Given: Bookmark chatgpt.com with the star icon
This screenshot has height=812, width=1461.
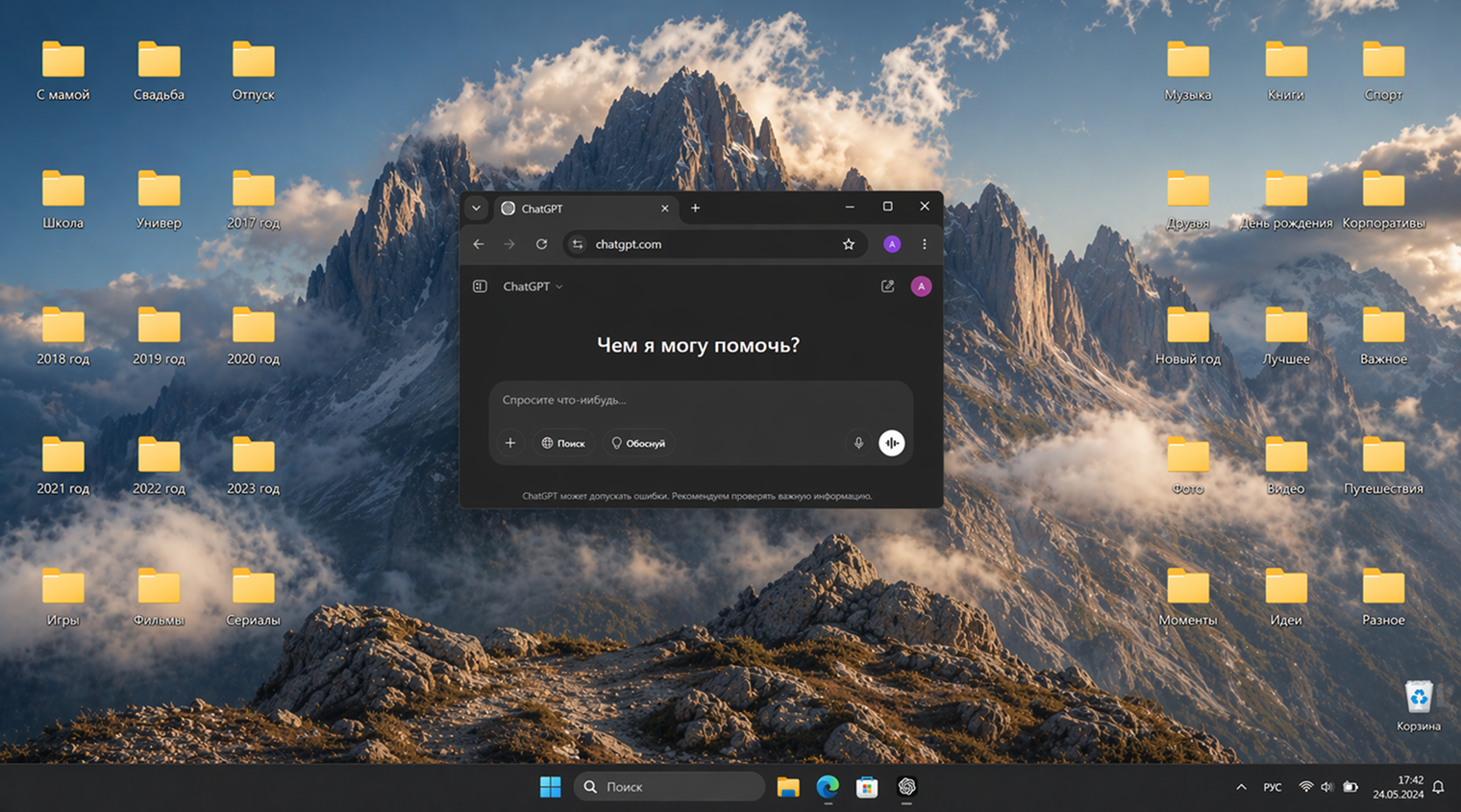Looking at the screenshot, I should point(849,244).
